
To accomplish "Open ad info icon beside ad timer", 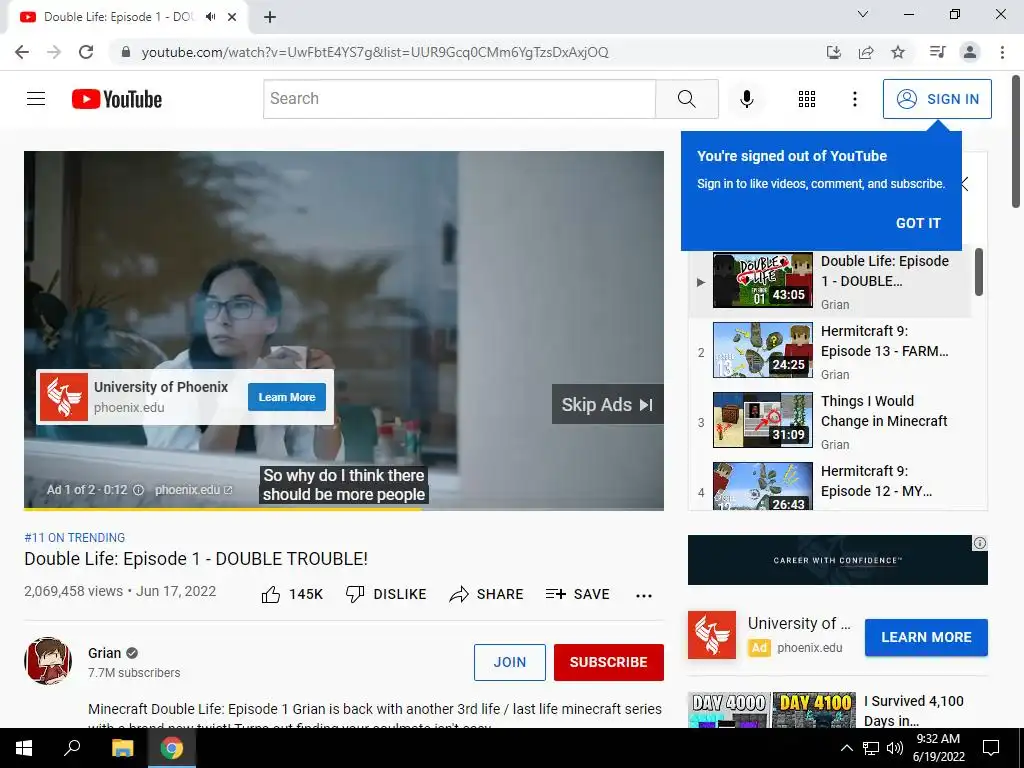I will (138, 490).
